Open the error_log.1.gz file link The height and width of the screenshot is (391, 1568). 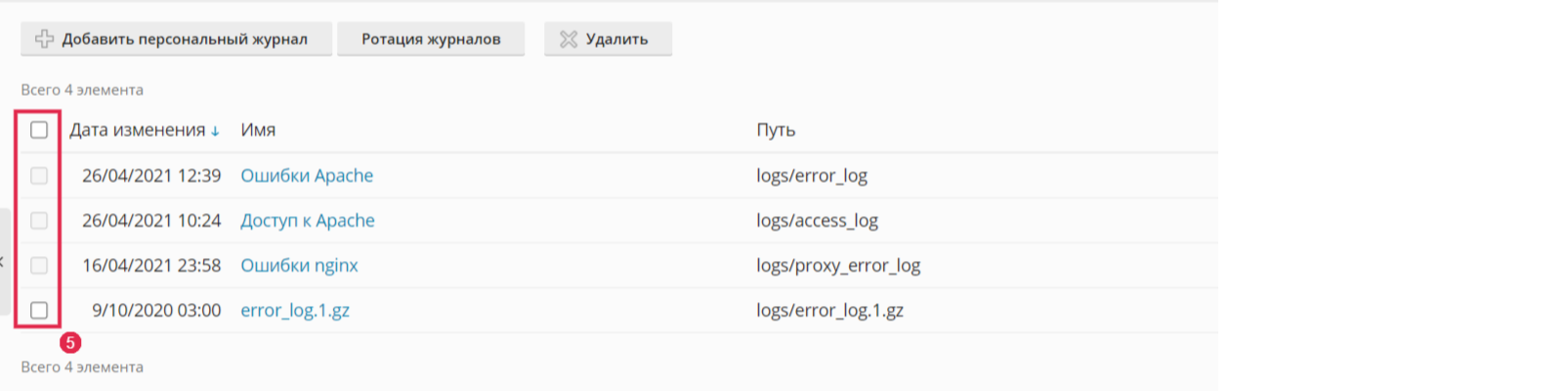click(x=295, y=311)
